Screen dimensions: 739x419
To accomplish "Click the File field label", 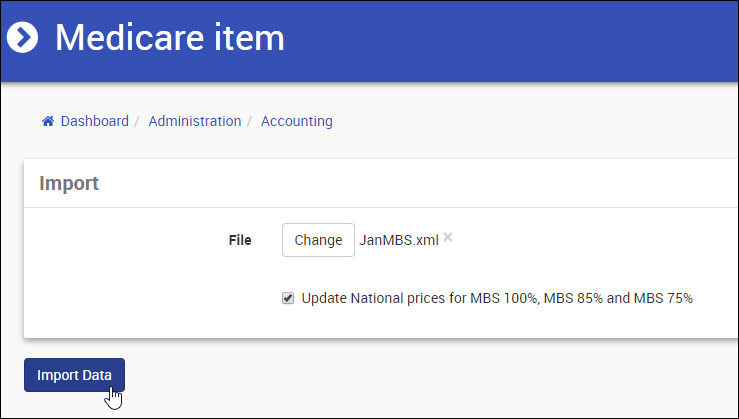I will [240, 240].
